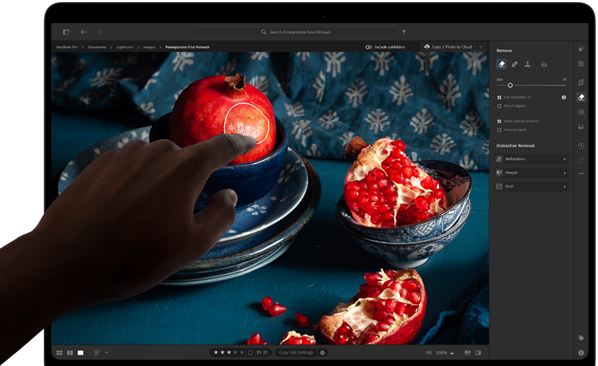This screenshot has width=598, height=366.
Task: Open the Masking circle tool
Action: 581,112
